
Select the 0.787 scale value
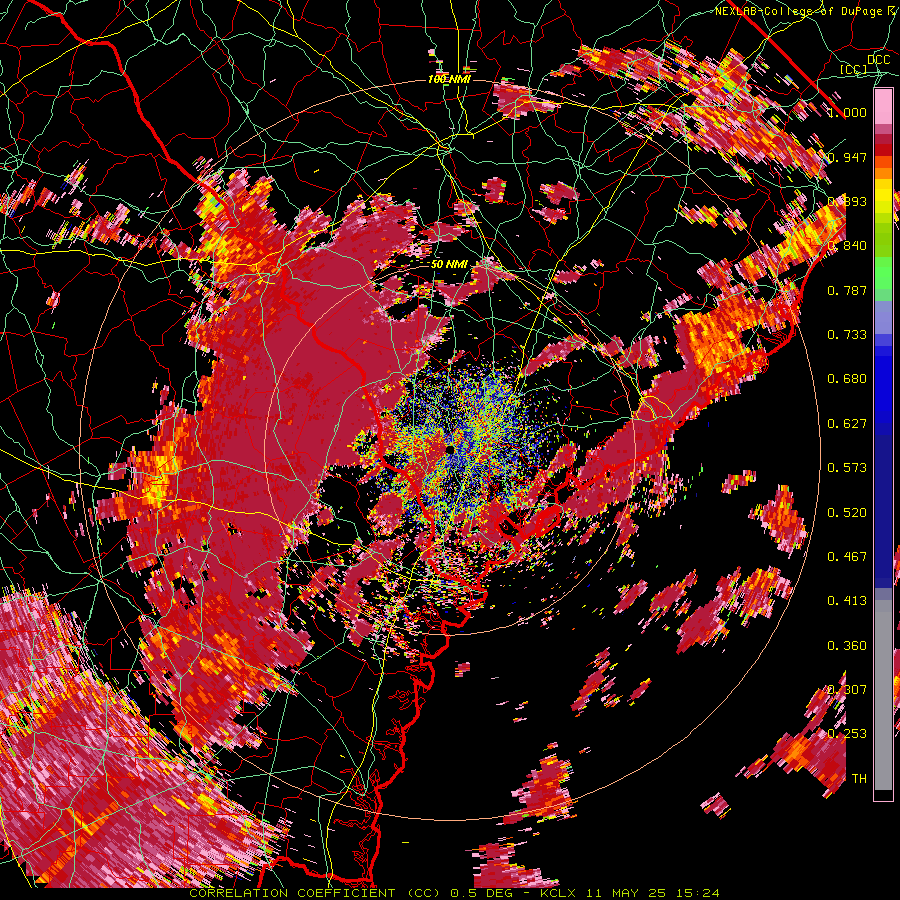point(847,290)
